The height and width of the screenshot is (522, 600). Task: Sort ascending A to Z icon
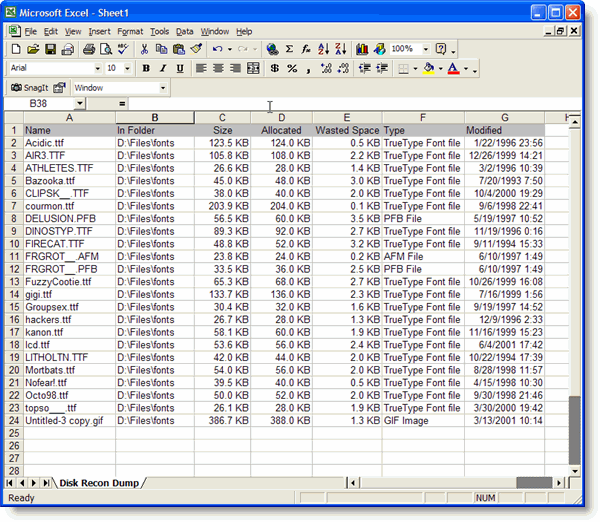(x=323, y=49)
